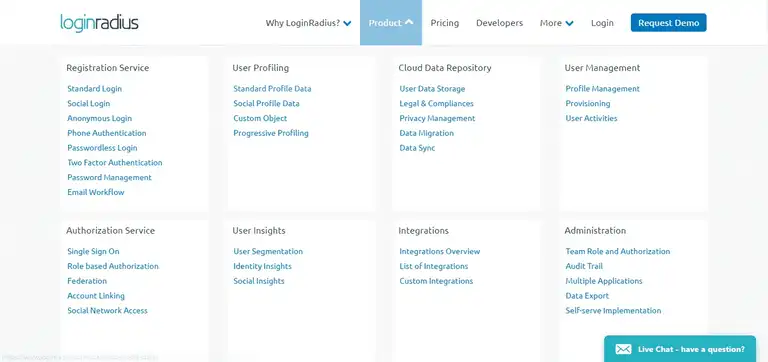The width and height of the screenshot is (768, 362).
Task: Open Social Insights
Action: click(x=259, y=281)
